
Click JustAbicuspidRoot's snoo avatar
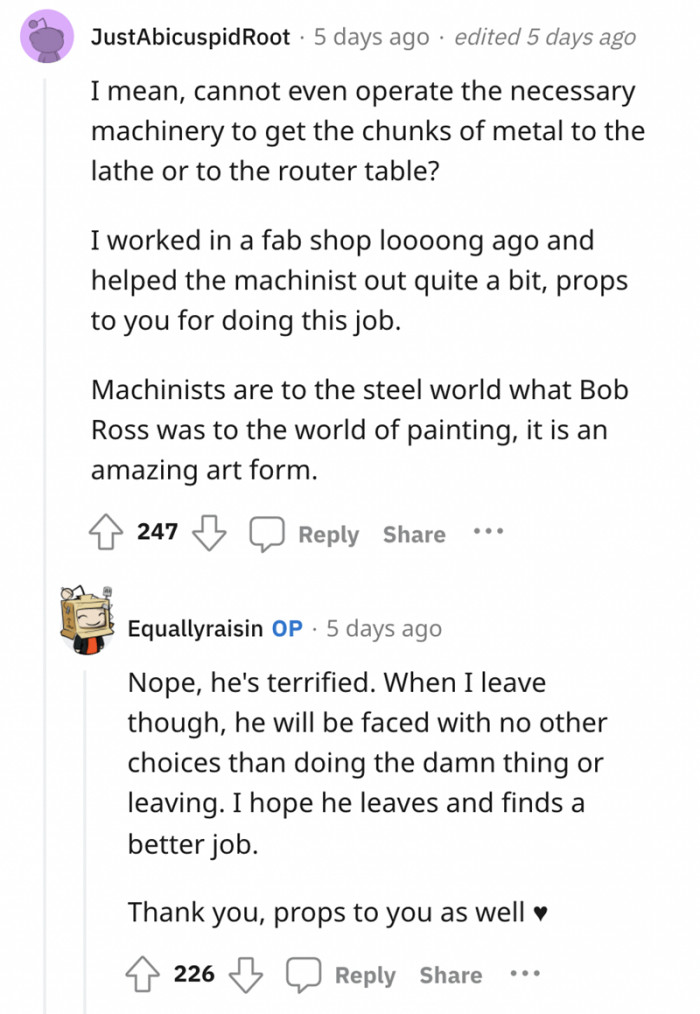[45, 37]
